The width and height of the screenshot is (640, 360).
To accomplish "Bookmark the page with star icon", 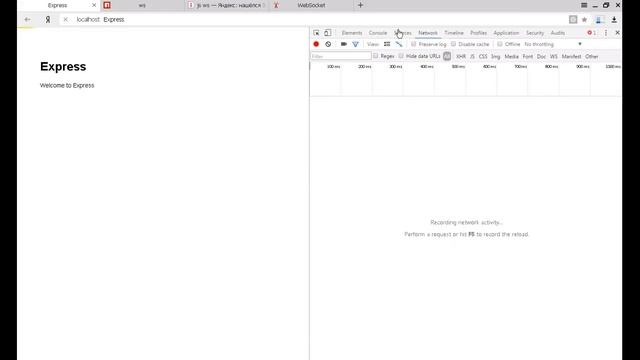I will point(584,20).
